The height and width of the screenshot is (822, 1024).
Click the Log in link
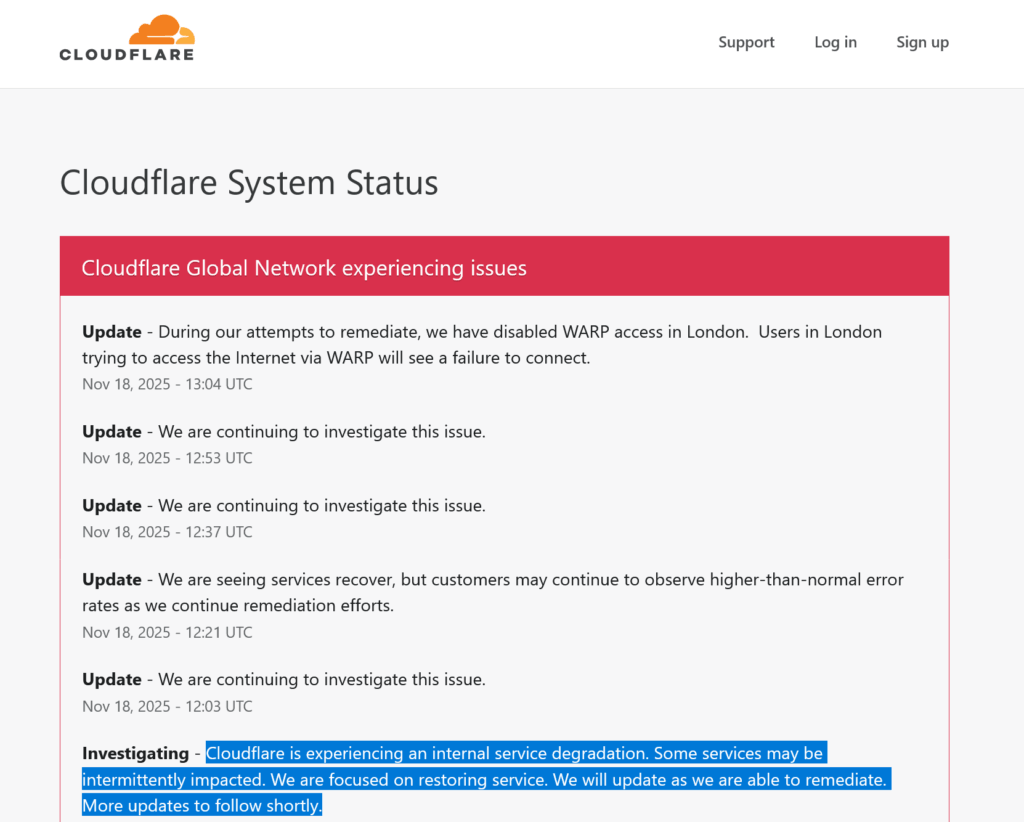835,42
